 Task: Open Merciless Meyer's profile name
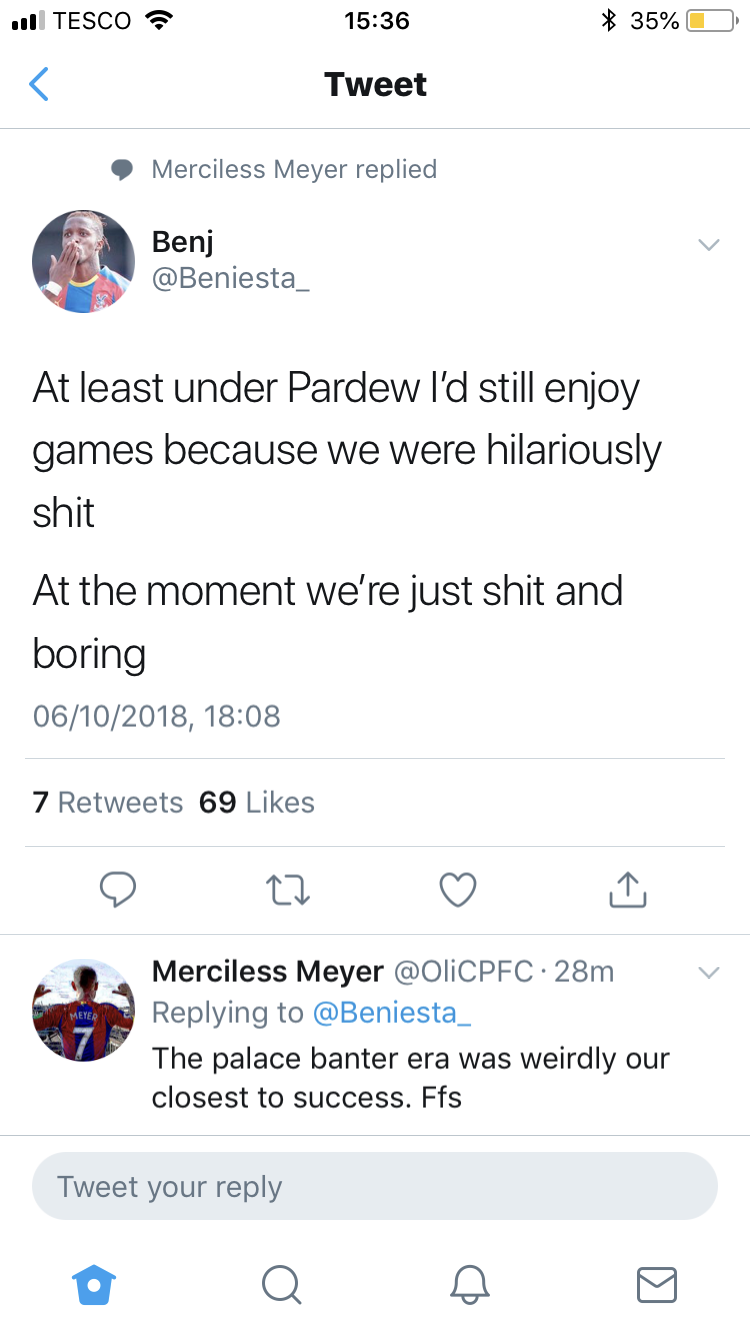point(267,971)
